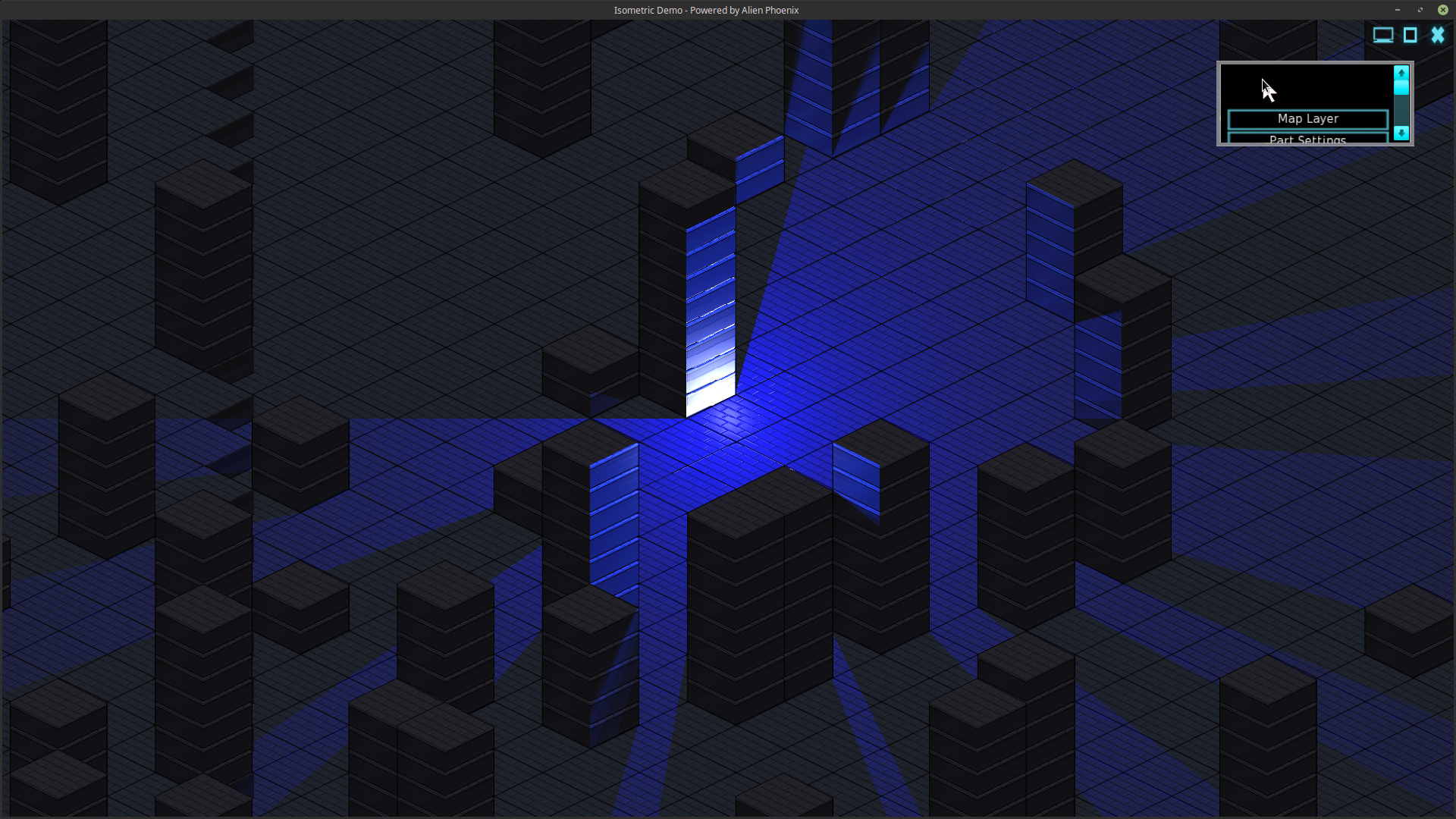Close the window via green titlebar button
The width and height of the screenshot is (1456, 819).
pyautogui.click(x=1443, y=10)
